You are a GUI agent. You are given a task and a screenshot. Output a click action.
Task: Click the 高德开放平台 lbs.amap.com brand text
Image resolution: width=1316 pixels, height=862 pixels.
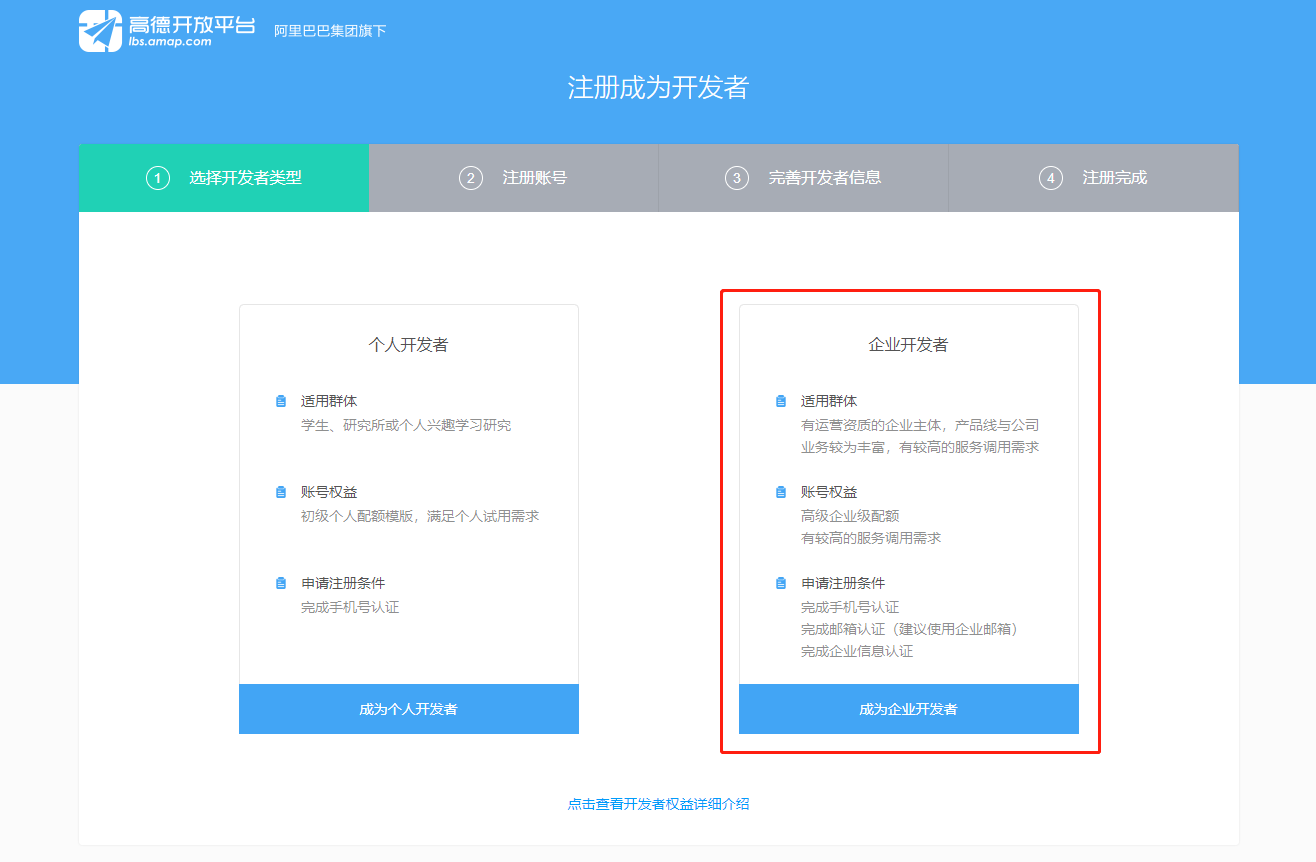192,30
